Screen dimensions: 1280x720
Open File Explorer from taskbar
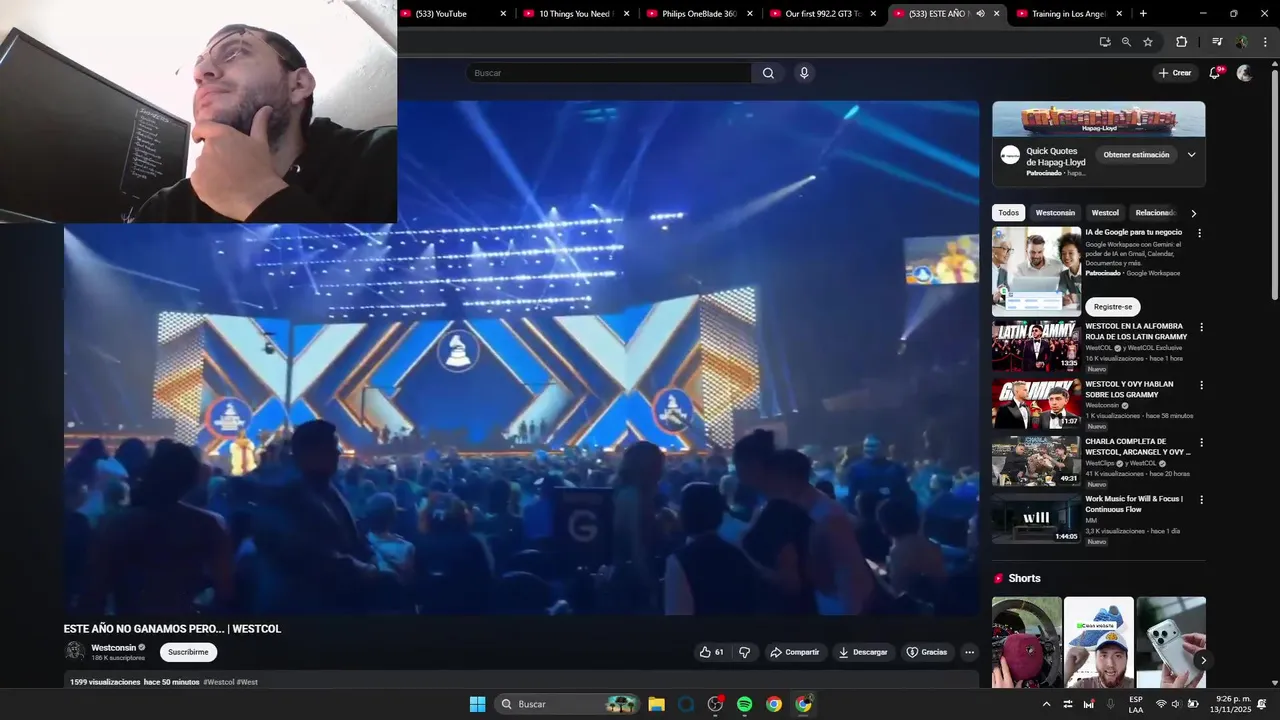[656, 704]
